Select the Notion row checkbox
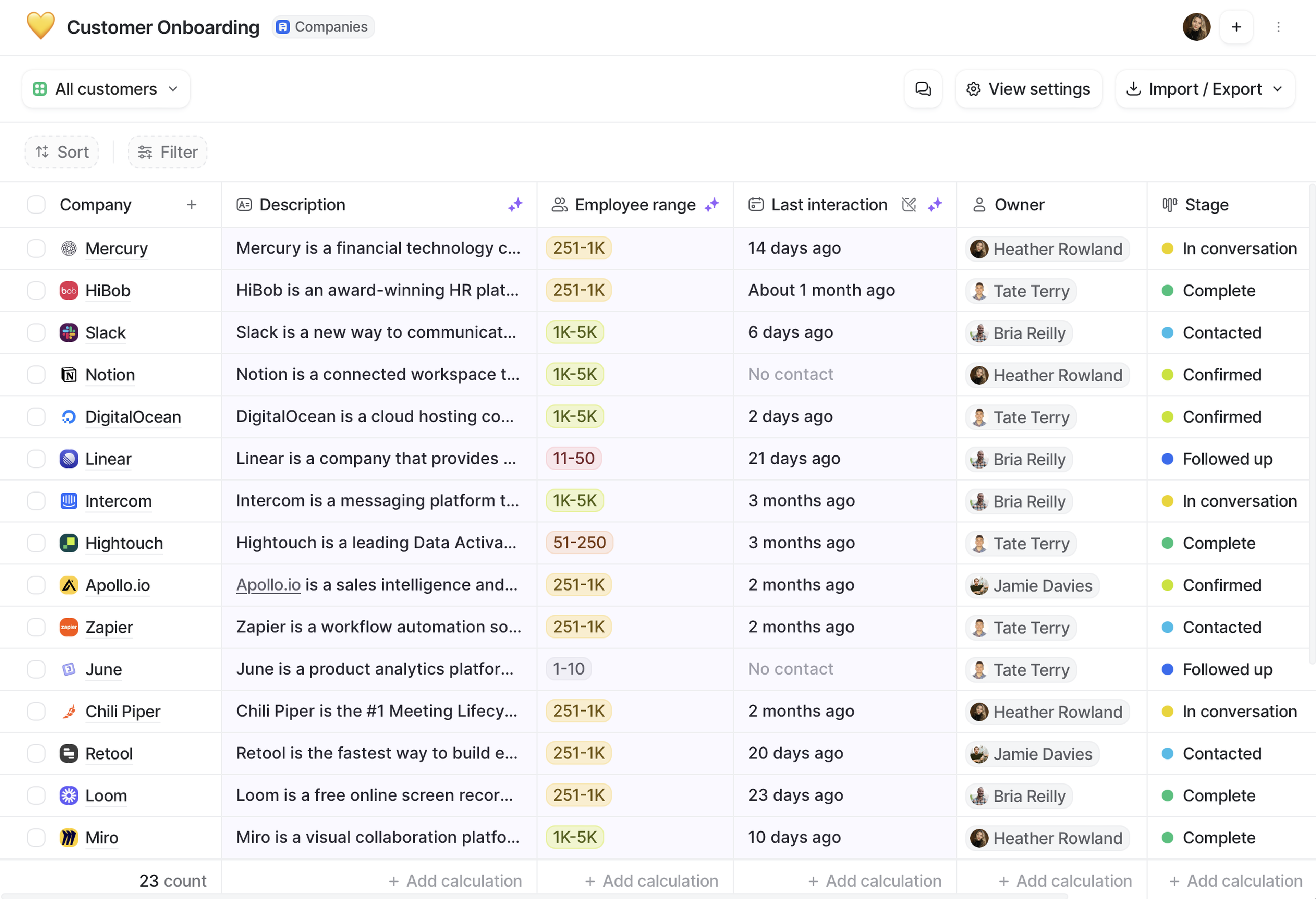1316x899 pixels. pos(36,375)
